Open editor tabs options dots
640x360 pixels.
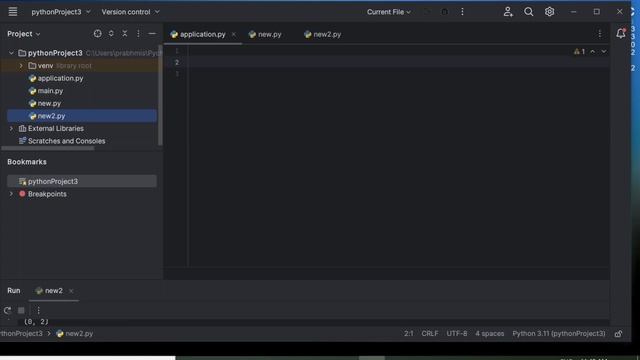600,34
